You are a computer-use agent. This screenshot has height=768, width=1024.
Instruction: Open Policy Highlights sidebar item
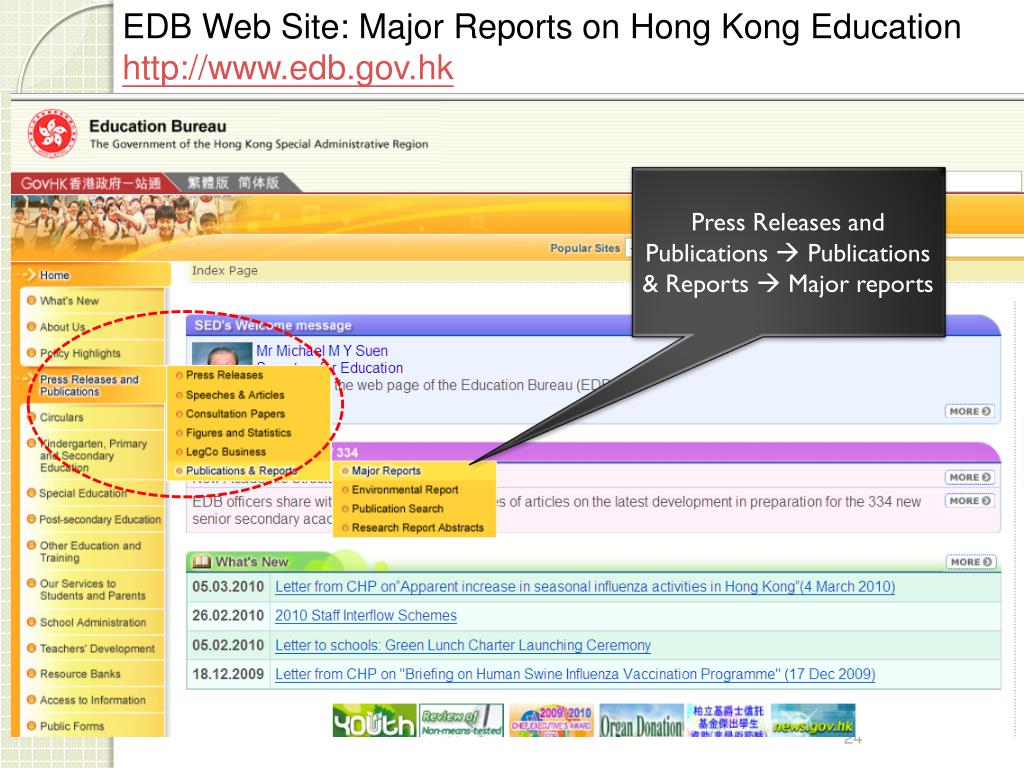point(80,353)
